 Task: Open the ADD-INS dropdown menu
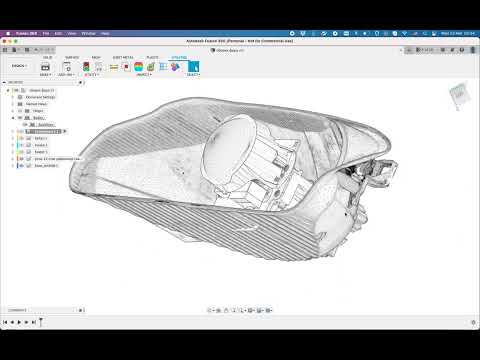point(66,75)
